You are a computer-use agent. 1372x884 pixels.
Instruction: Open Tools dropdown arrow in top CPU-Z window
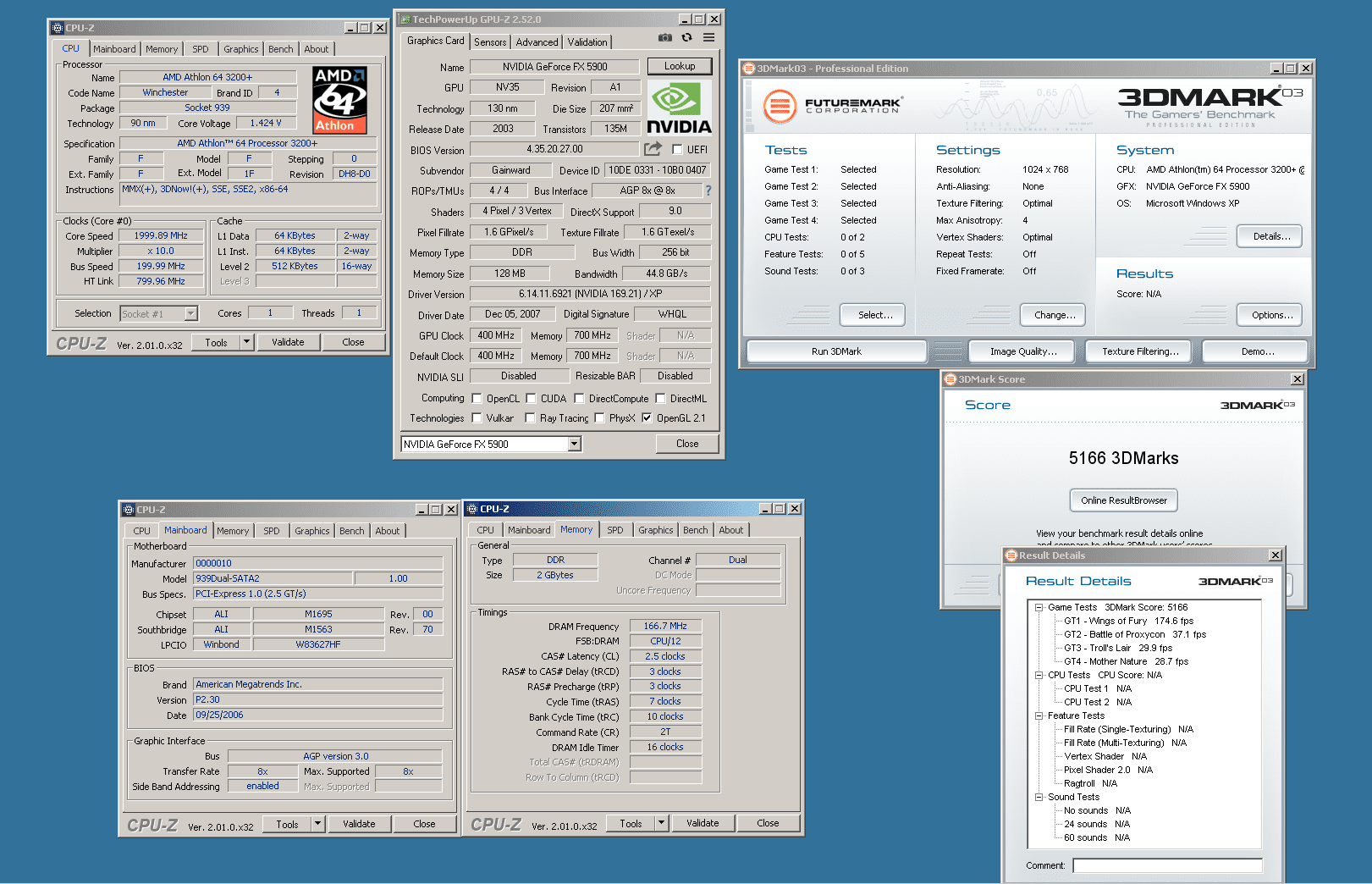click(247, 342)
